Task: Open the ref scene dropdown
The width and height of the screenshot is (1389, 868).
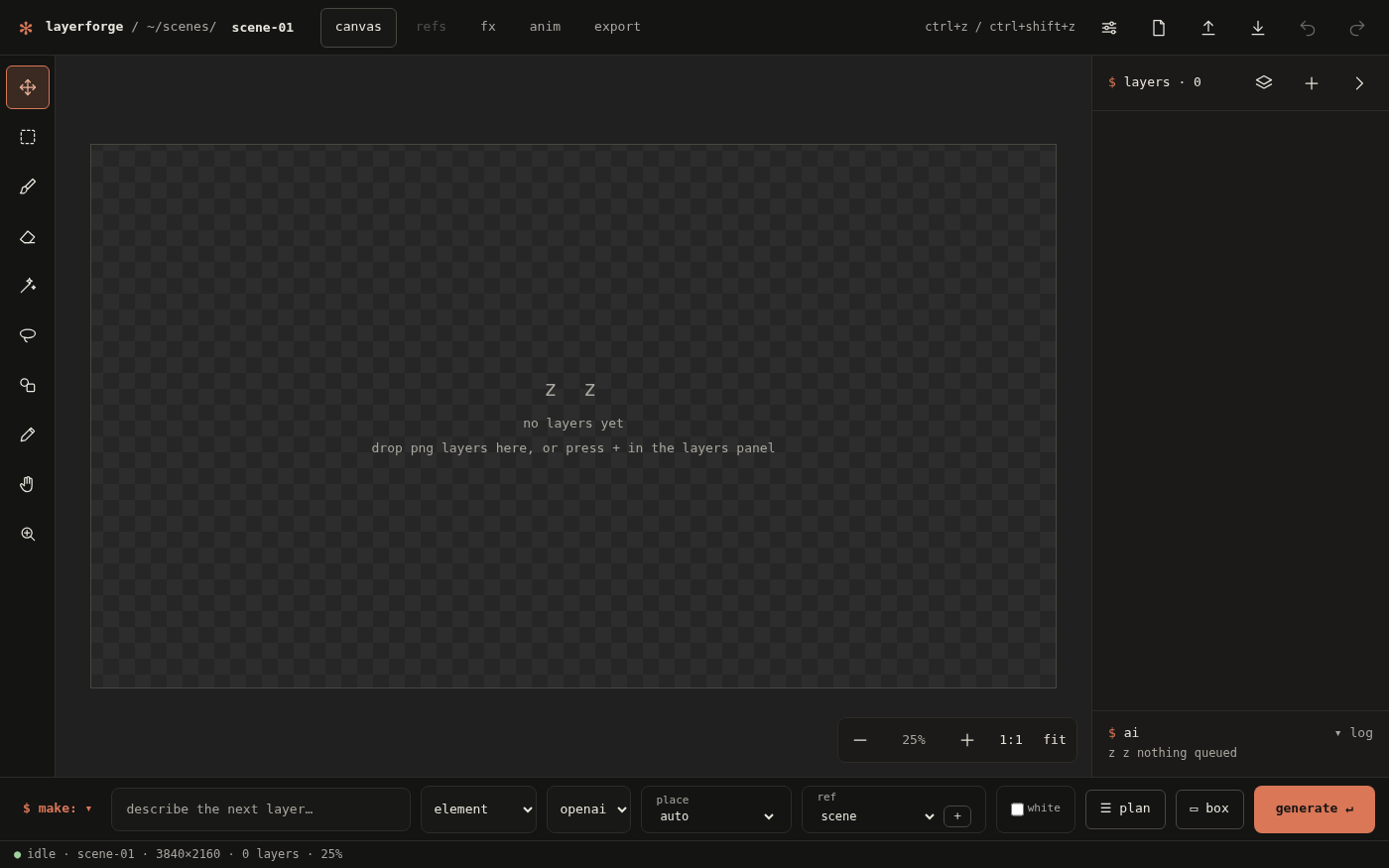Action: 877,817
